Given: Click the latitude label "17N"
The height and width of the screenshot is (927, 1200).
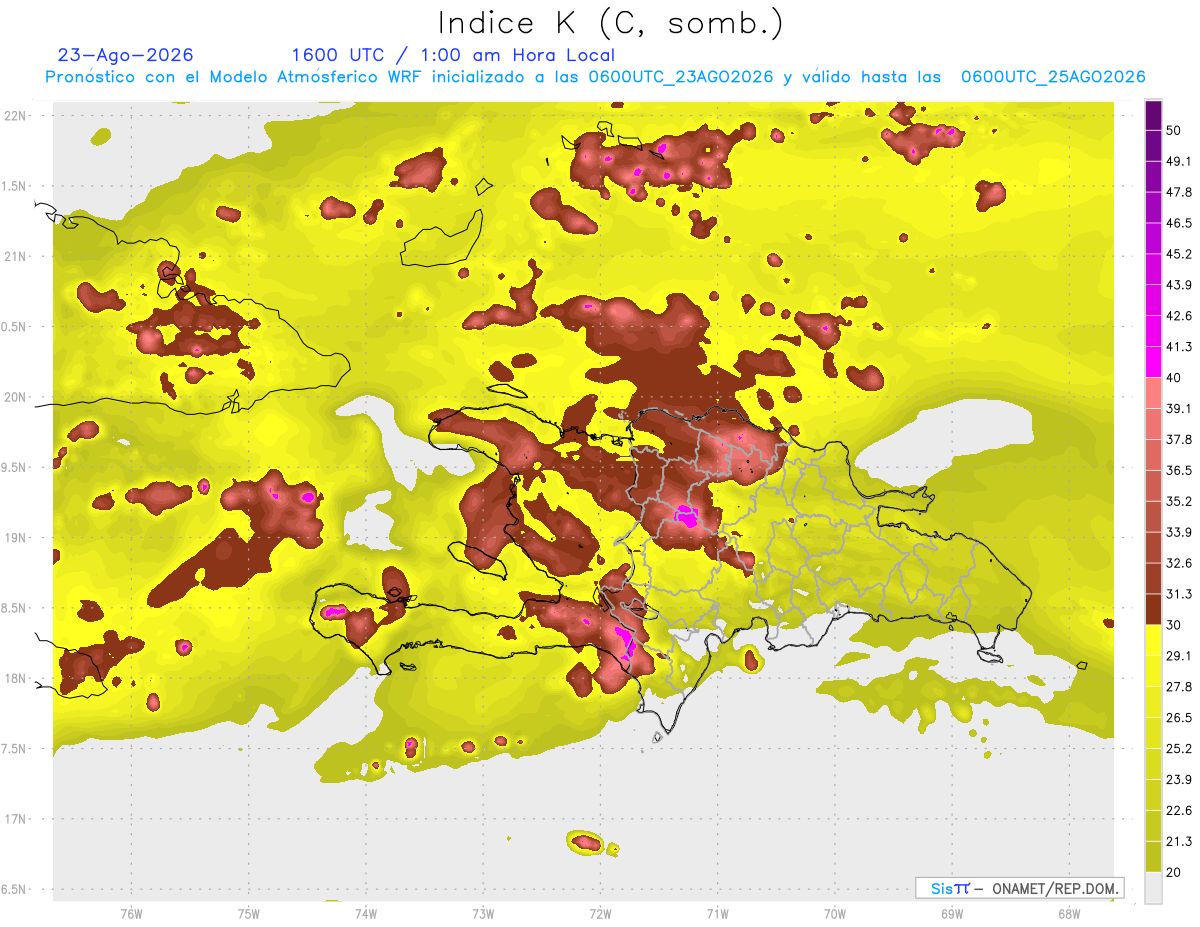Looking at the screenshot, I should point(17,819).
